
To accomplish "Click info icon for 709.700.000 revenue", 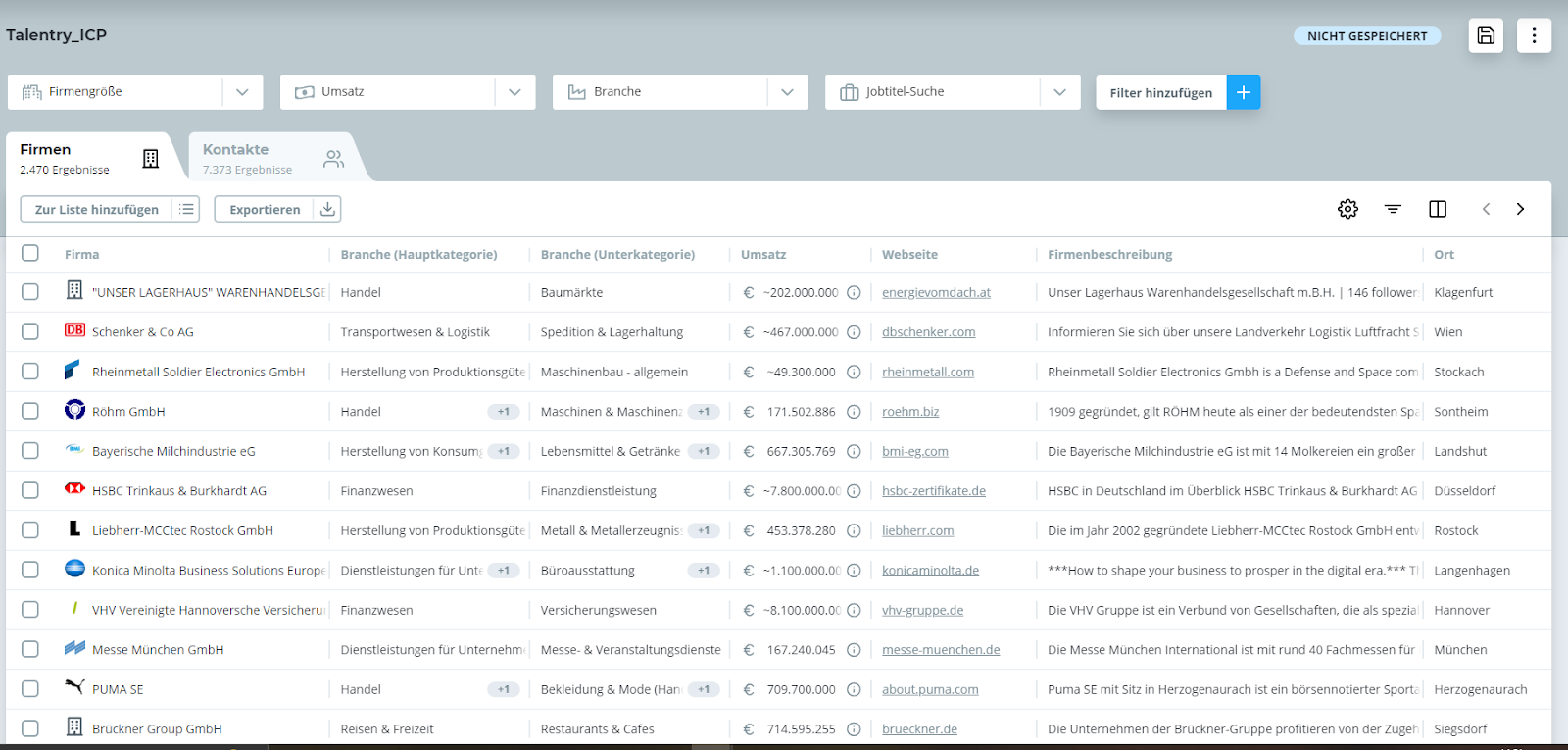I will tap(854, 689).
